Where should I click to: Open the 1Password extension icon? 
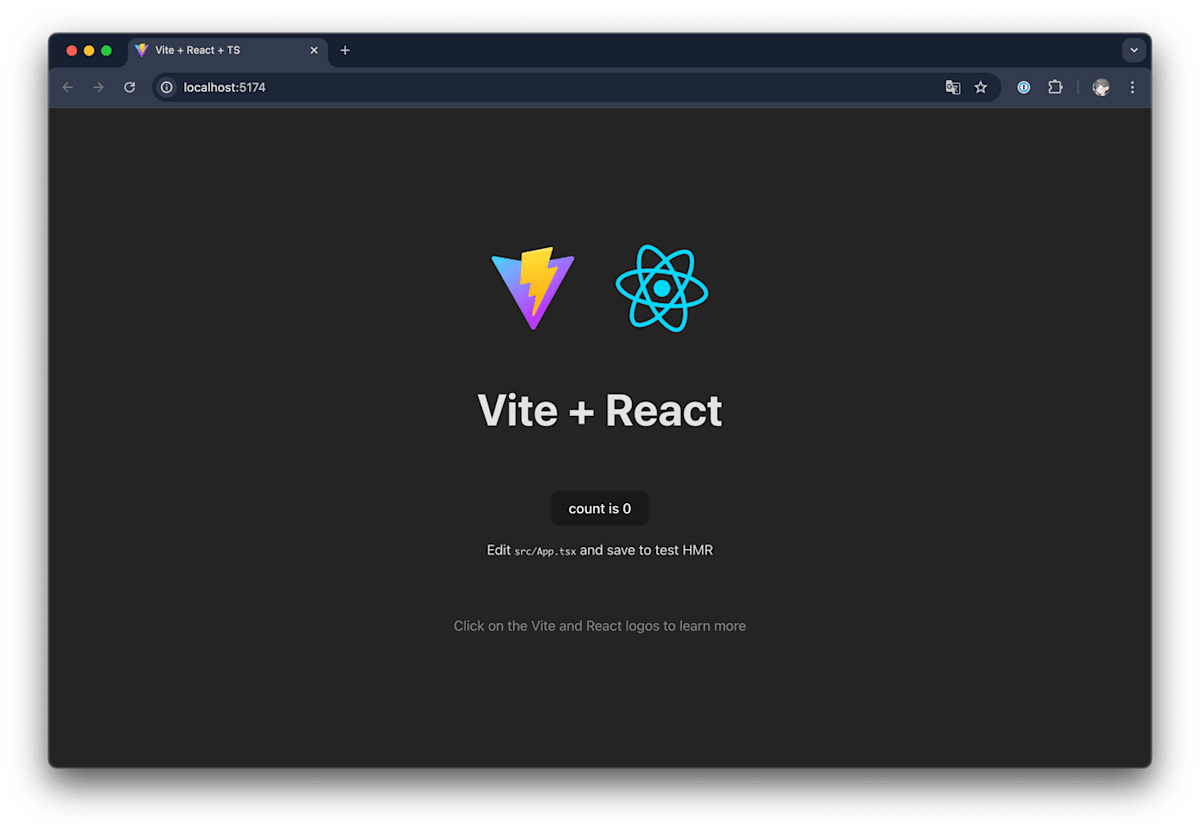[x=1024, y=87]
